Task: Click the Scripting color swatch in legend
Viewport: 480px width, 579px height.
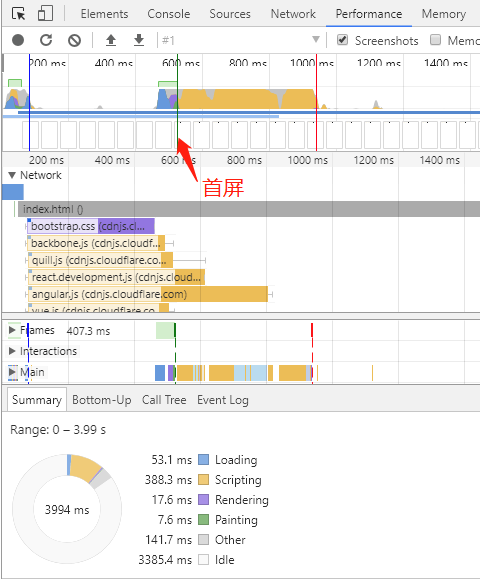Action: tap(203, 480)
